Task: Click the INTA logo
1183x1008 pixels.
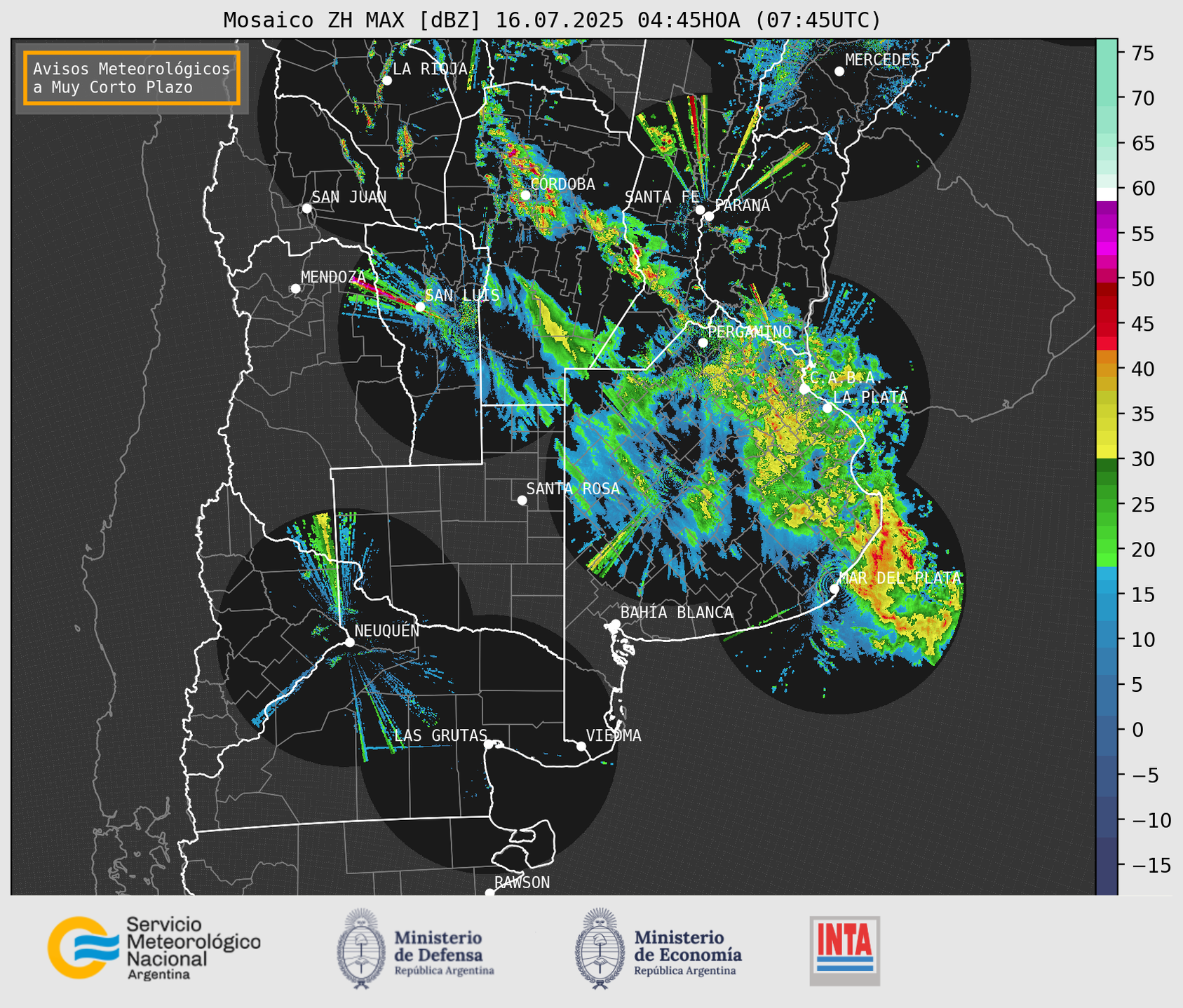Action: 845,951
